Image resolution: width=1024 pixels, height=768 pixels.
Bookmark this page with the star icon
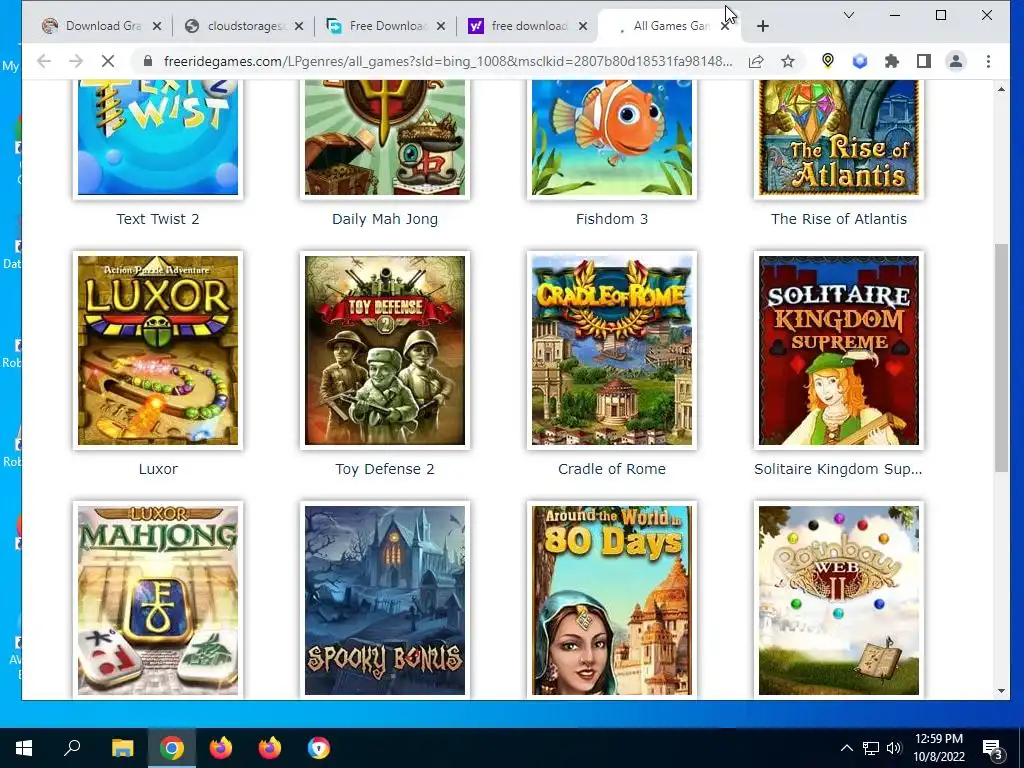[788, 61]
